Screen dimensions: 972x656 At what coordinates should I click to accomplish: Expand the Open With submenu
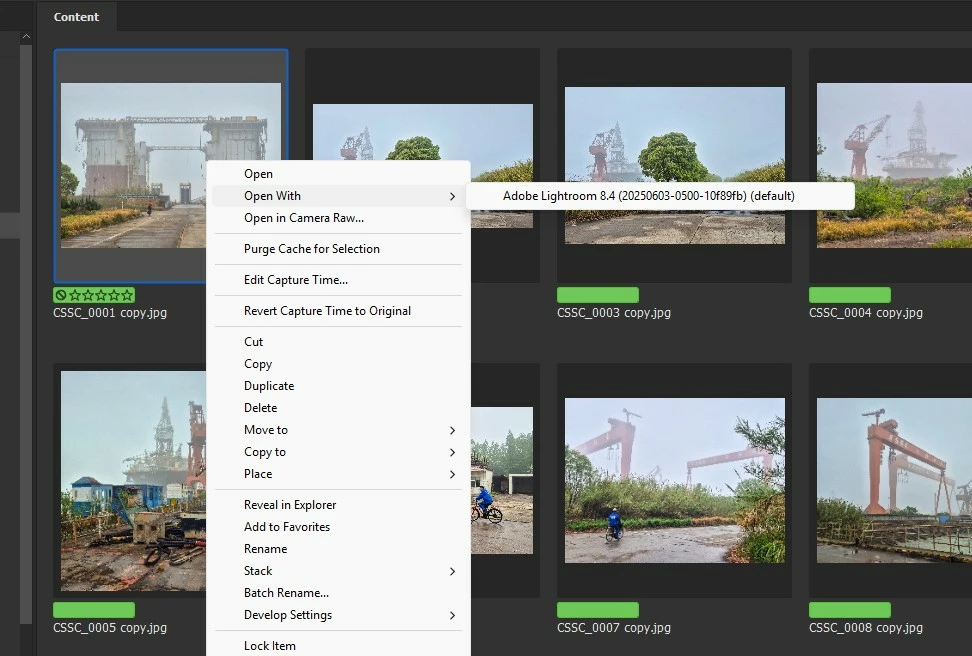point(338,196)
